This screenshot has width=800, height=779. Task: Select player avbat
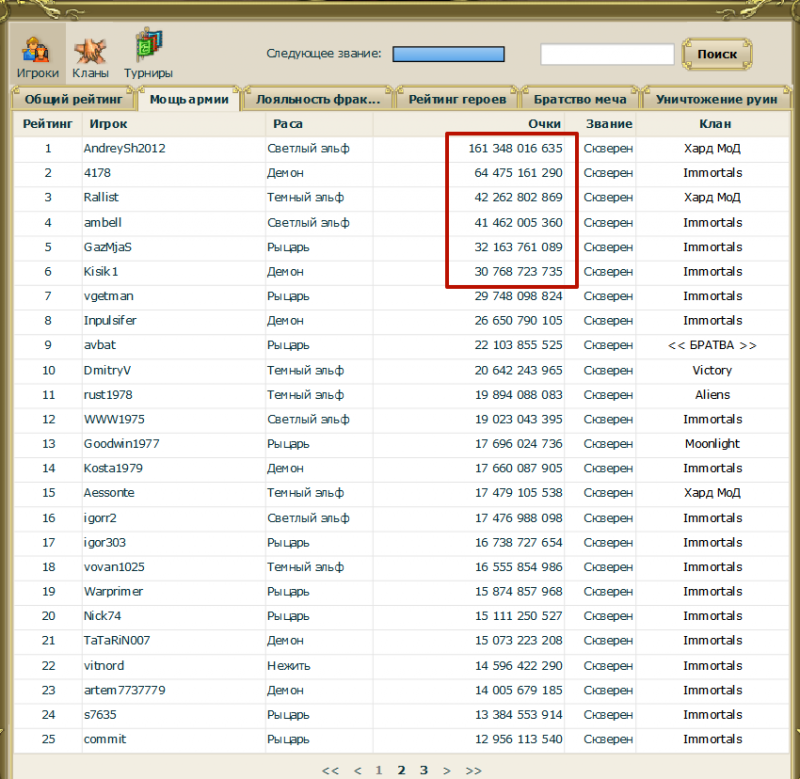click(x=99, y=345)
